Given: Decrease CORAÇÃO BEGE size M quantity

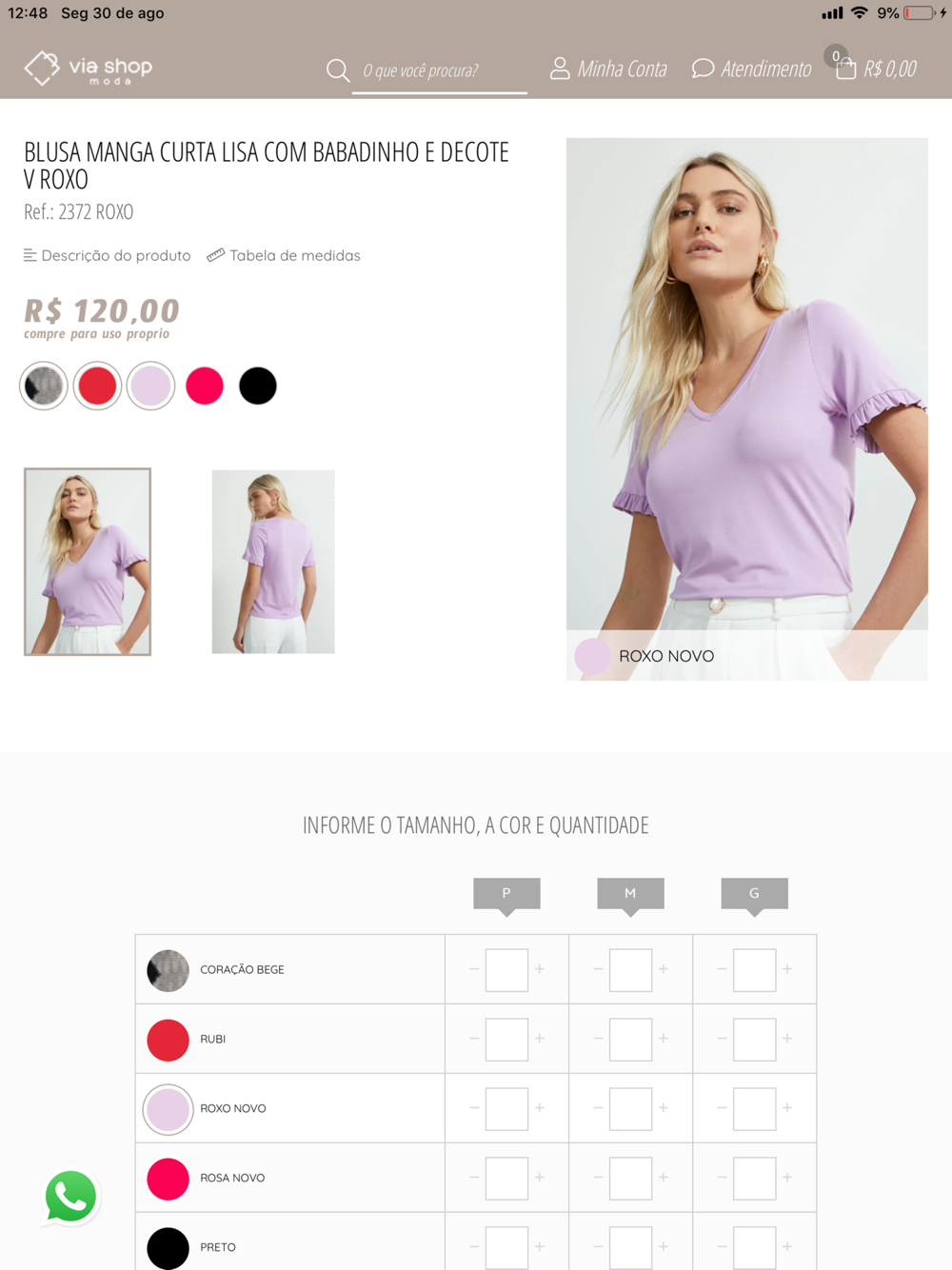Looking at the screenshot, I should coord(598,969).
